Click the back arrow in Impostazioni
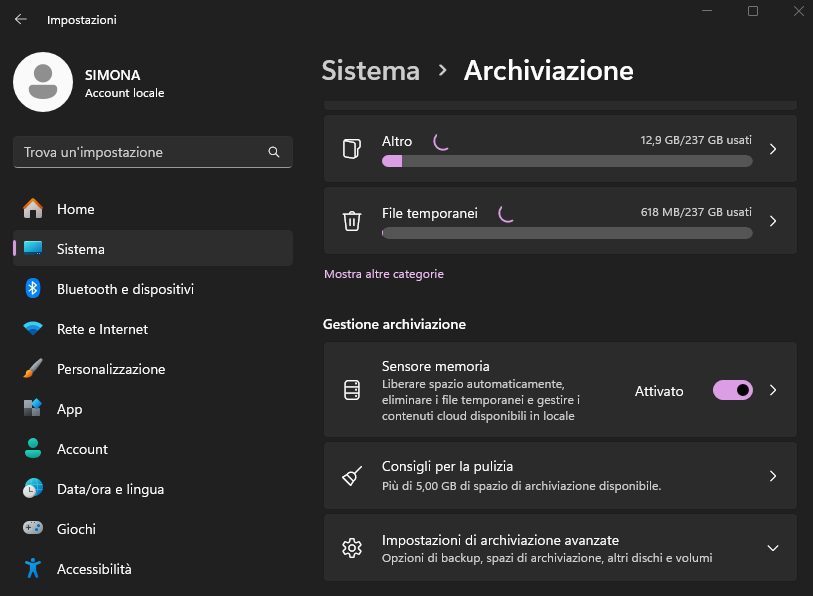The image size is (813, 596). coord(21,19)
